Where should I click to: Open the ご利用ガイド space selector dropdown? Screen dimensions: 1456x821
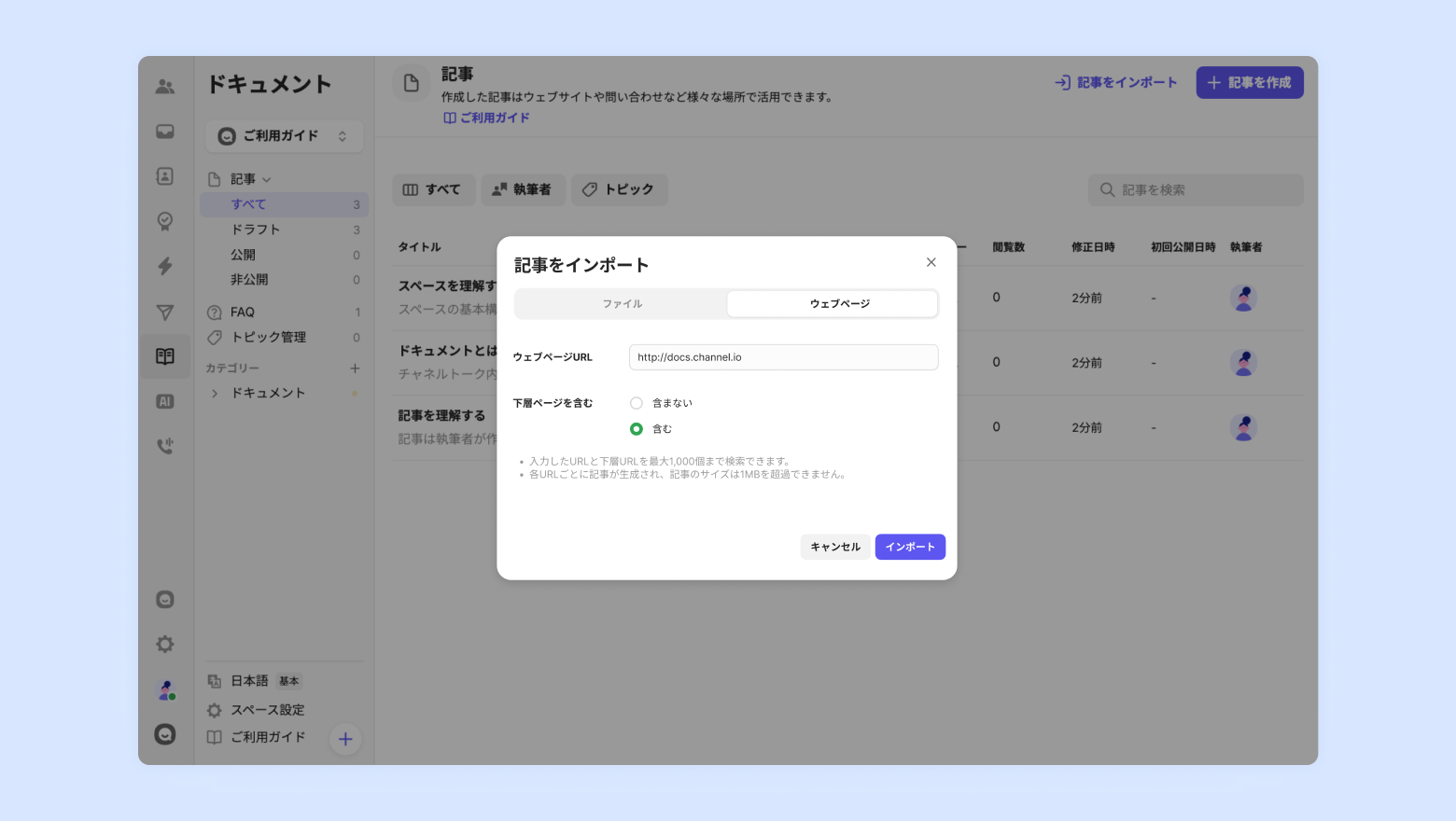(285, 136)
